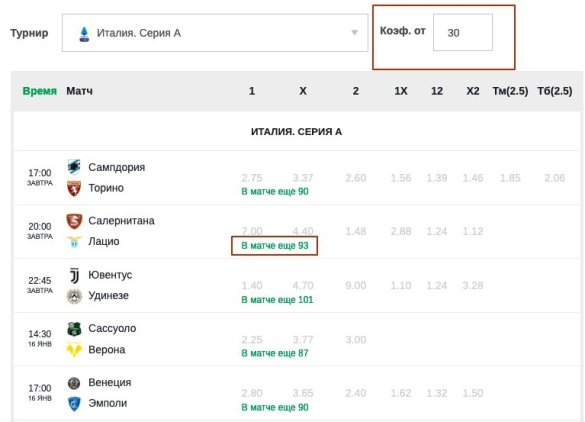Click the Тб(2.5) column header
The height and width of the screenshot is (422, 585).
554,91
